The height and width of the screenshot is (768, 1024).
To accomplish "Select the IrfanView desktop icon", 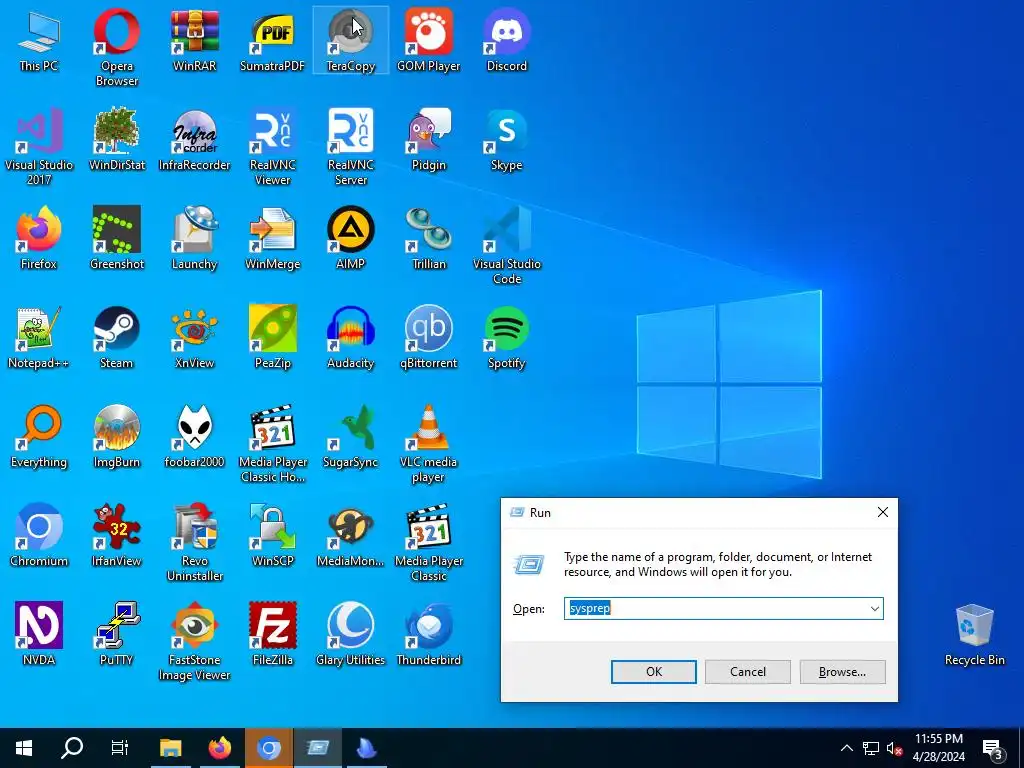I will point(117,537).
